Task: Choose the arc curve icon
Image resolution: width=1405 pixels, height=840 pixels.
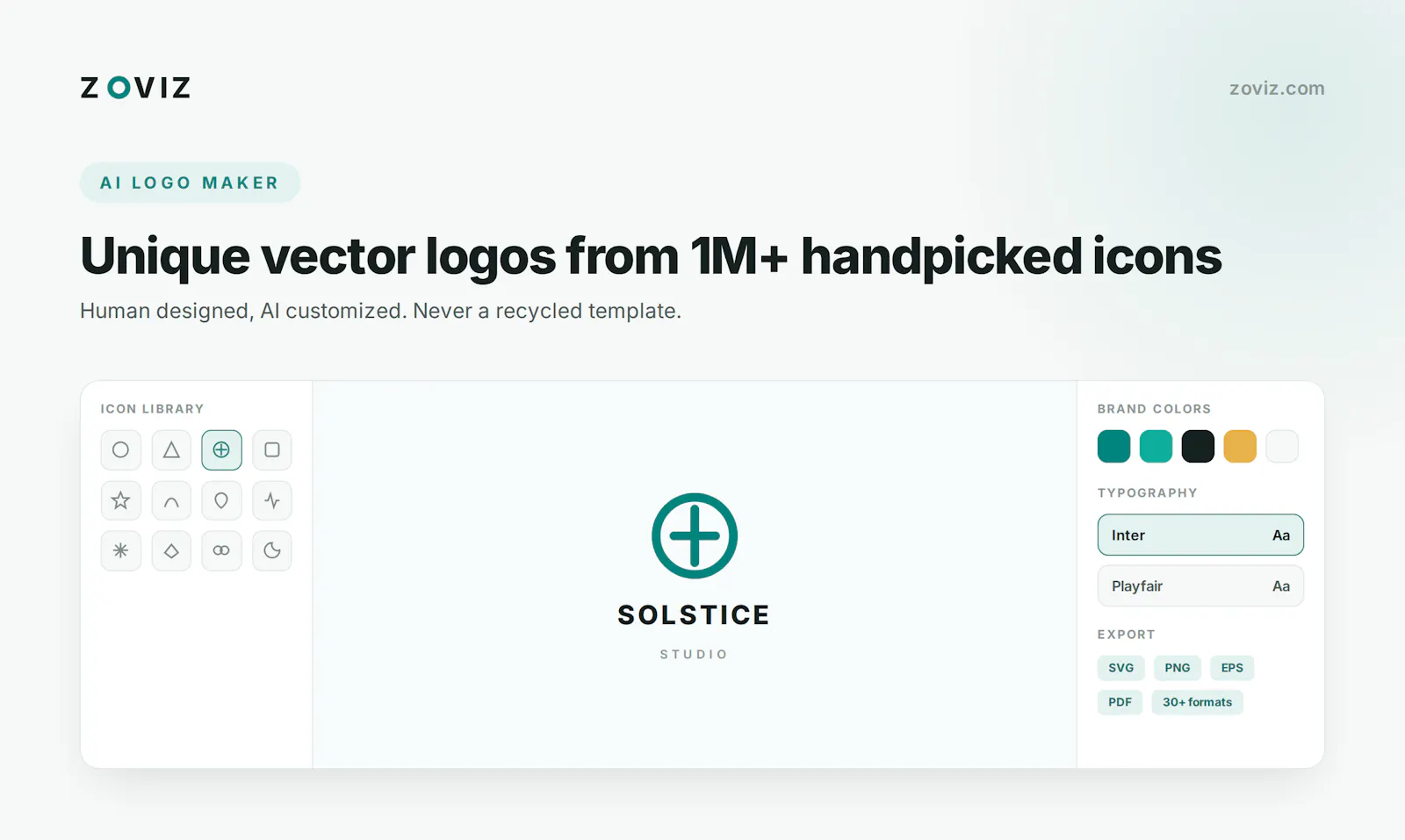Action: point(171,500)
